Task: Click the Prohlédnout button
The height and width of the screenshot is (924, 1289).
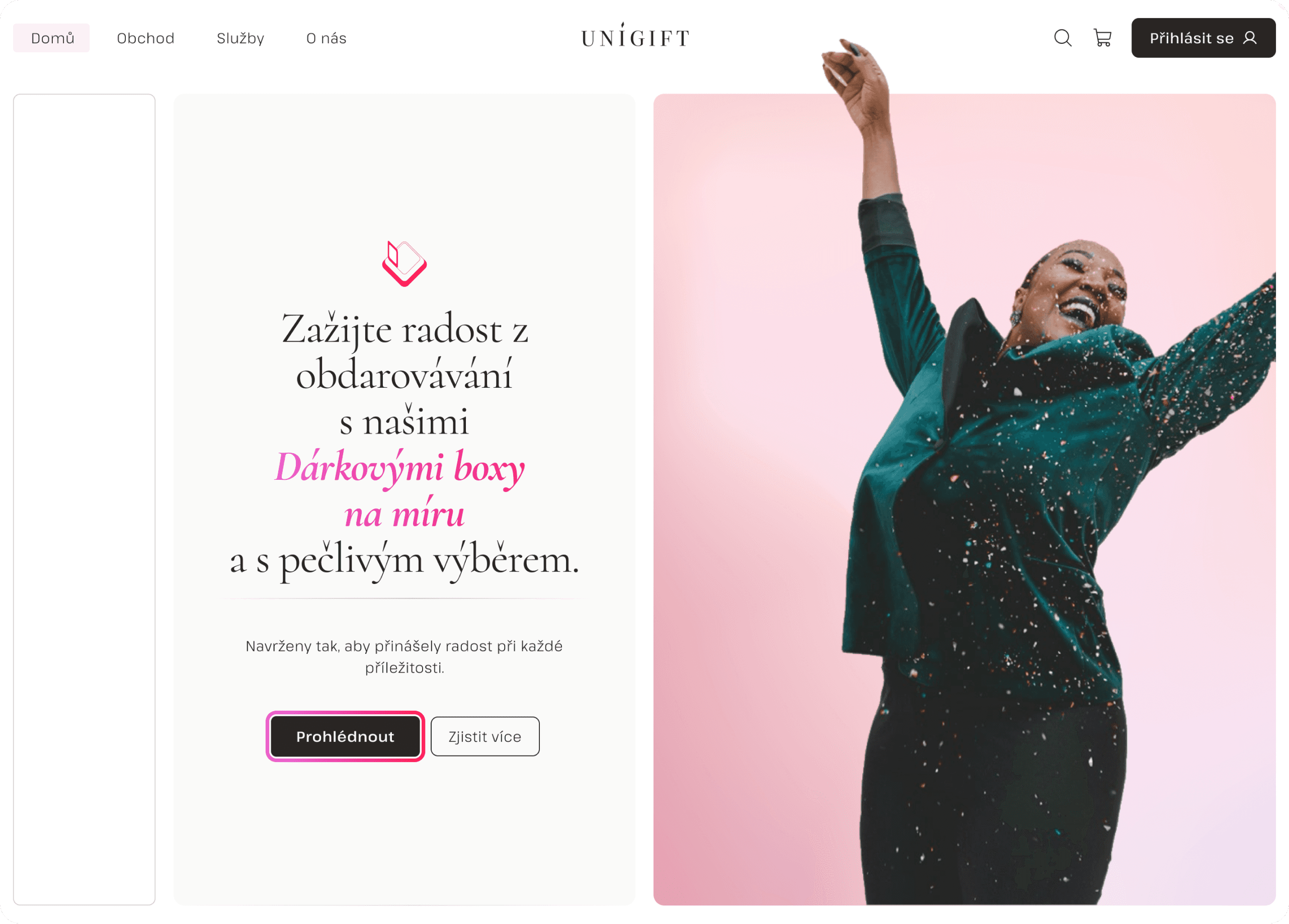Action: 345,736
